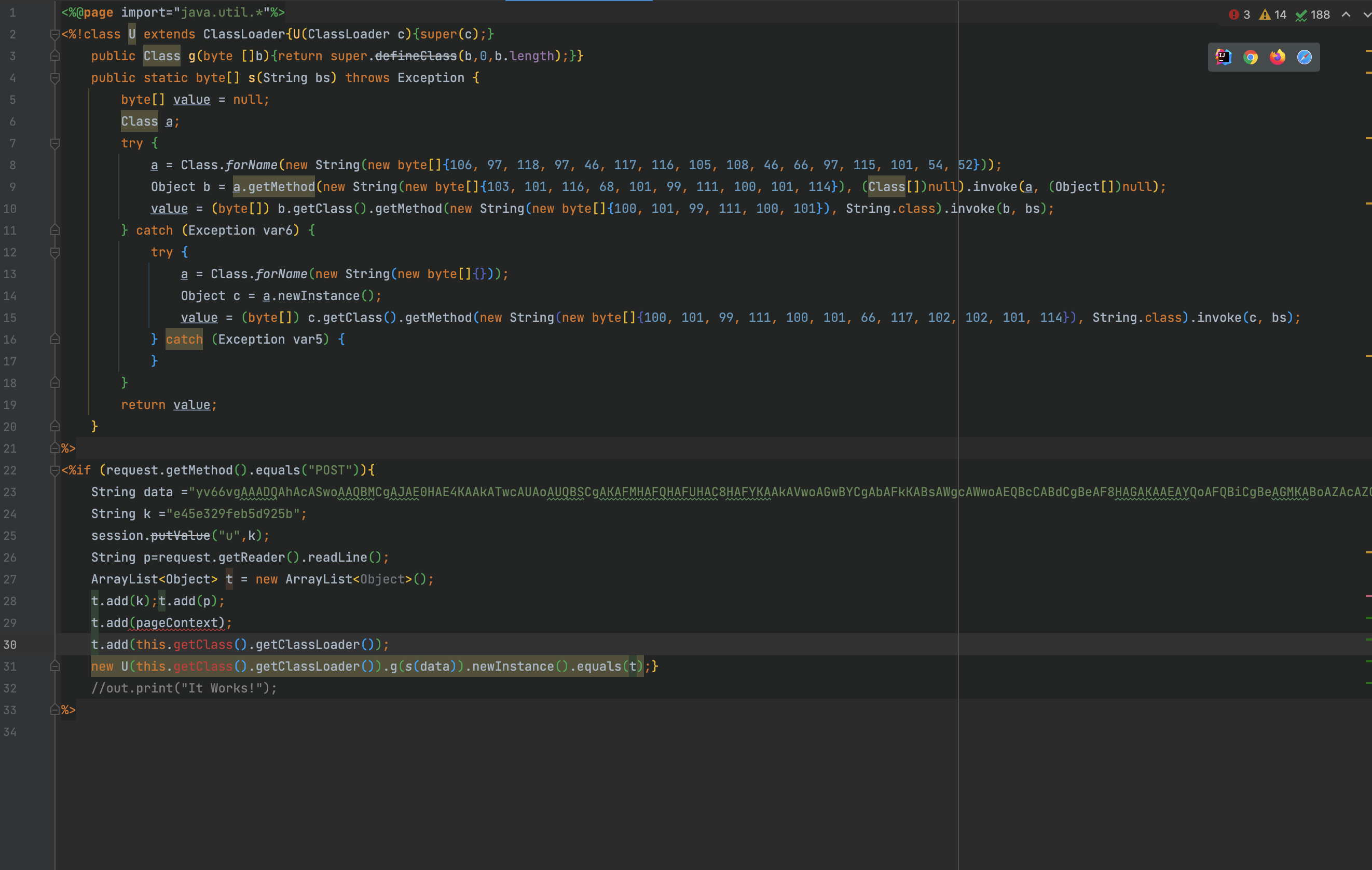
Task: Place the cursor in the key string e45e329feb5d925b
Action: tap(234, 514)
